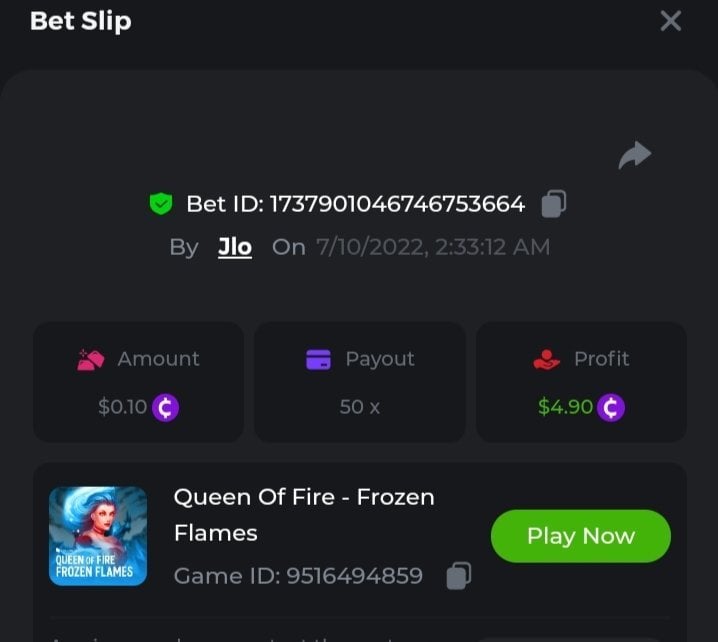The image size is (718, 642).
Task: Click the $0.10 amount value
Action: click(x=122, y=407)
